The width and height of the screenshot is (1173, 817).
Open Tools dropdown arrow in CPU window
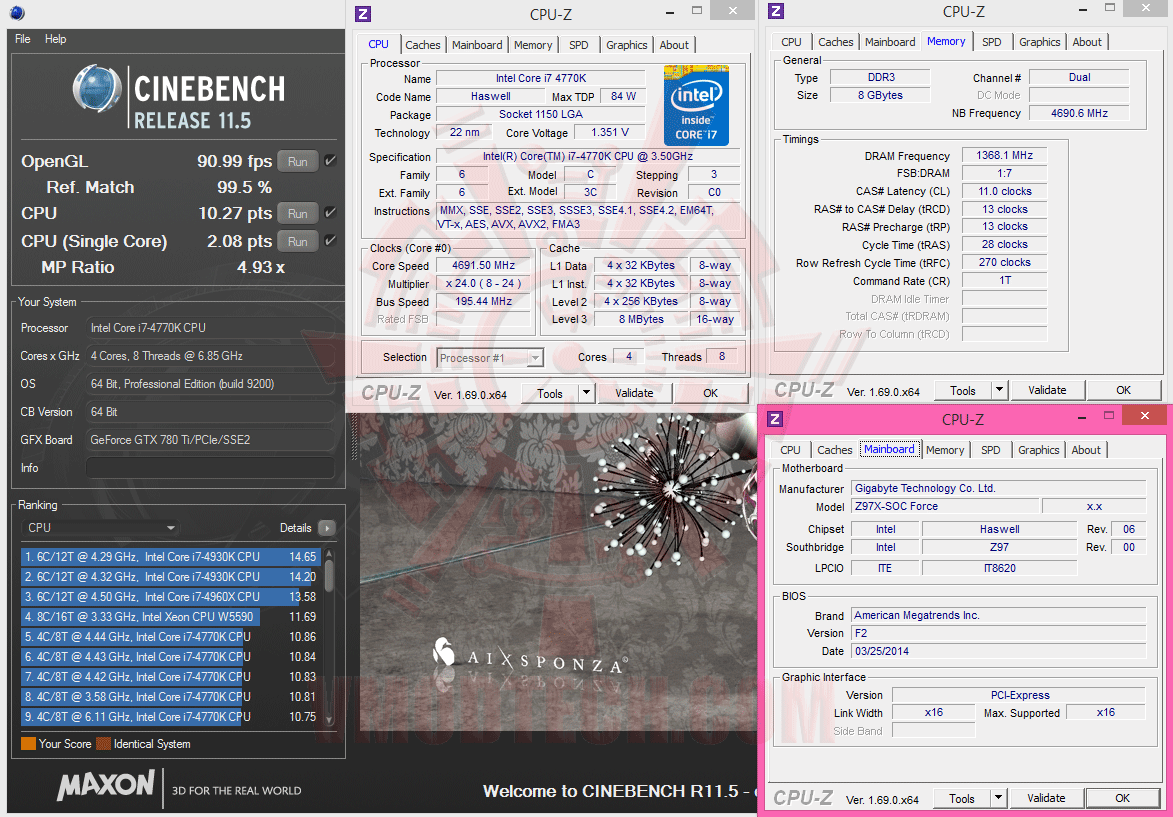pos(587,394)
